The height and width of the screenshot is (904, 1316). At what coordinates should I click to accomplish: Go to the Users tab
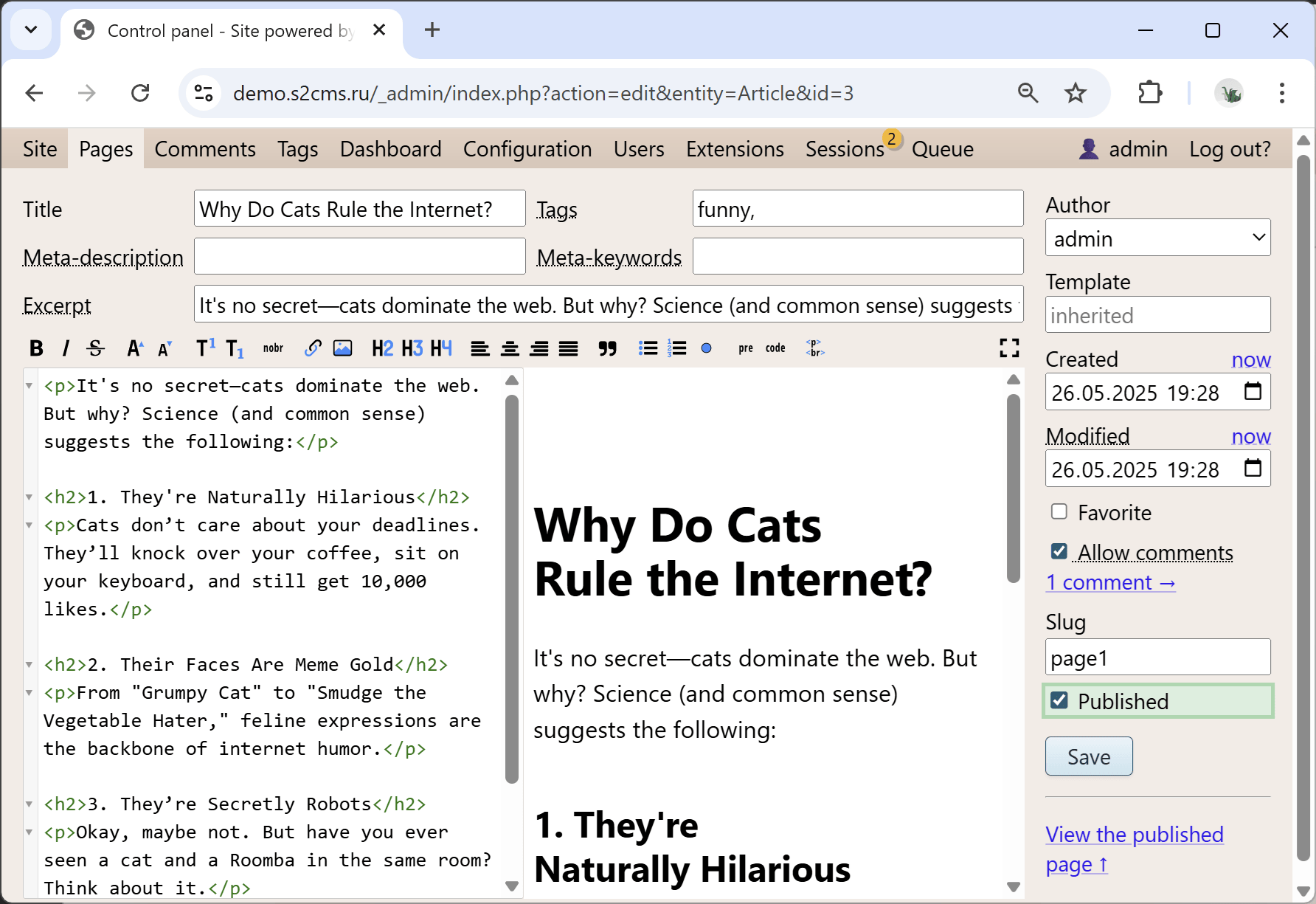pyautogui.click(x=639, y=149)
